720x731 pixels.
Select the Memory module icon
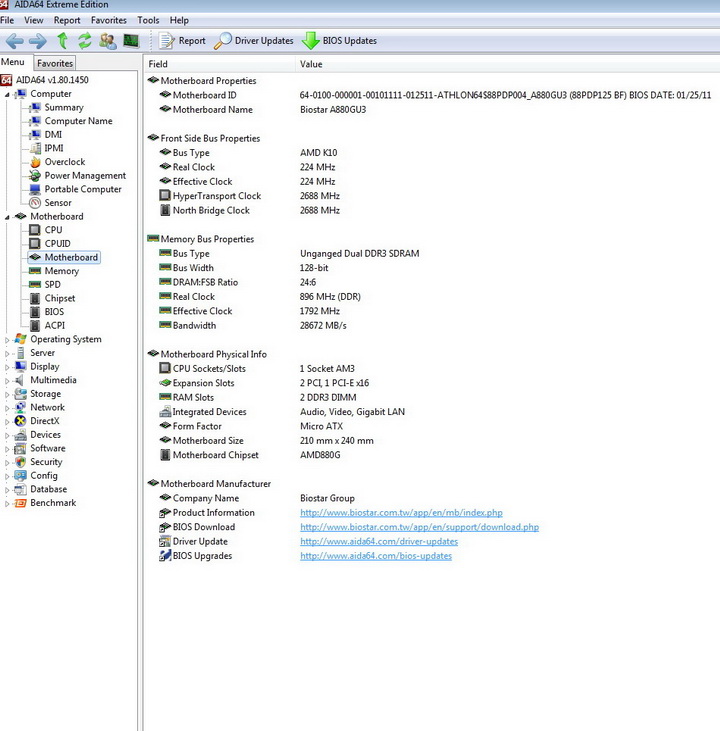[35, 271]
